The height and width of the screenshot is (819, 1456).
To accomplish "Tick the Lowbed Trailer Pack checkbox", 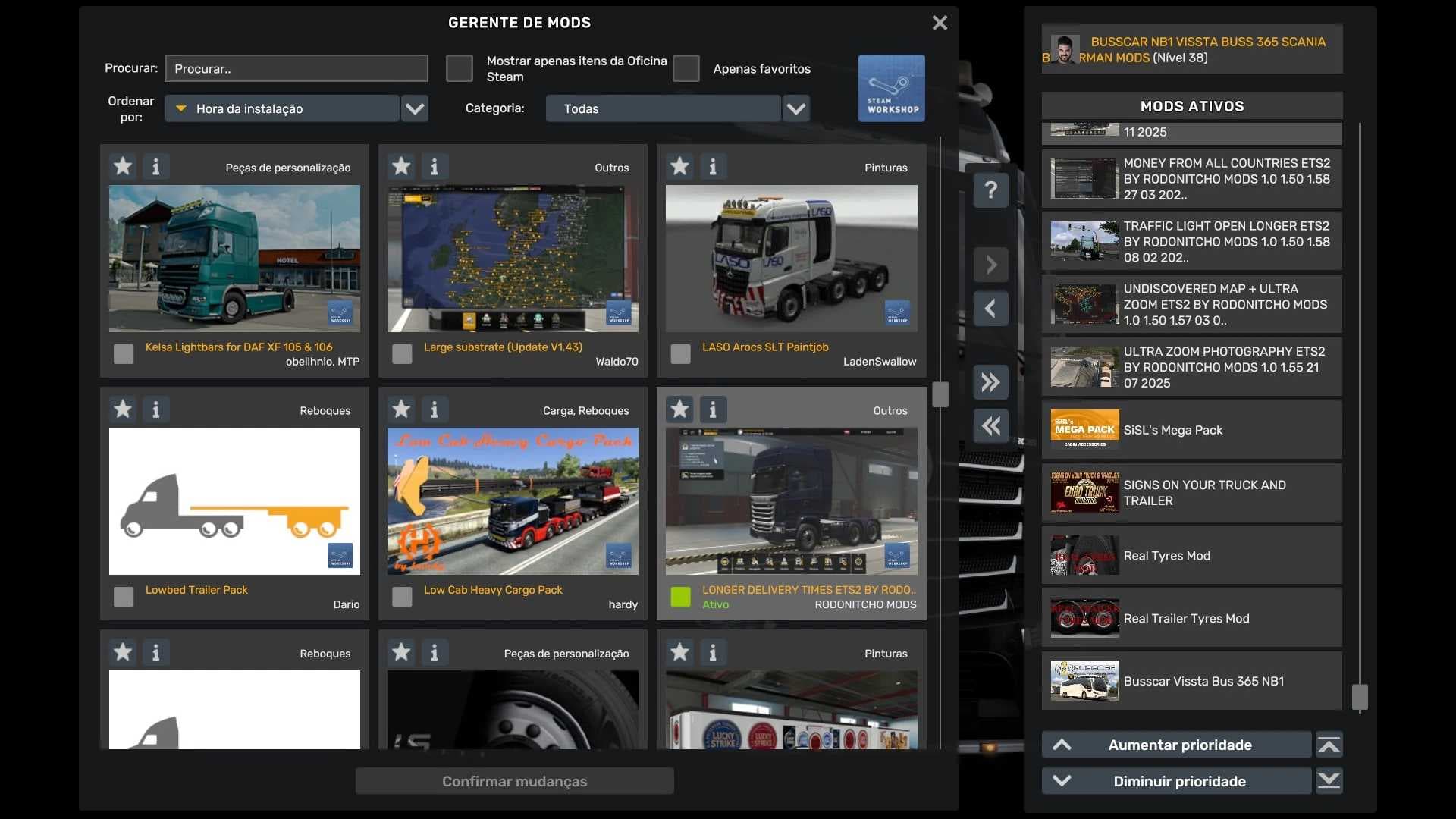I will (x=124, y=597).
